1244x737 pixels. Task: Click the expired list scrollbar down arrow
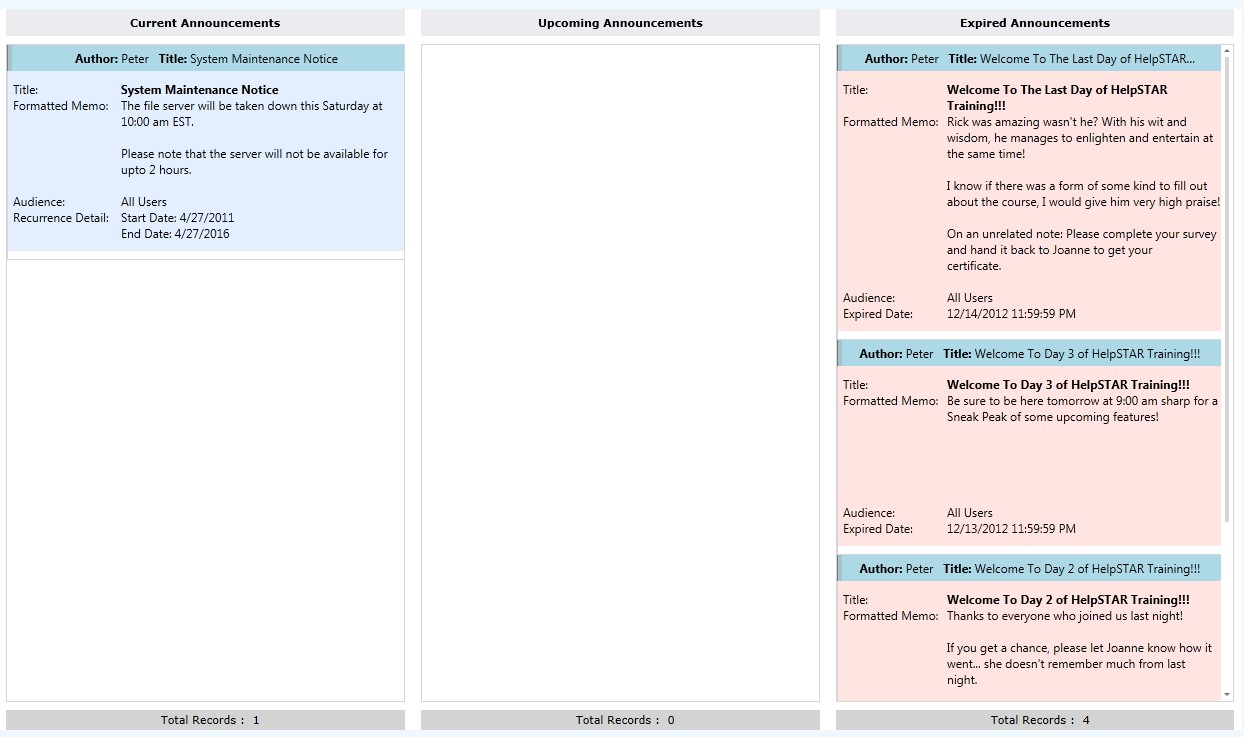[x=1227, y=694]
